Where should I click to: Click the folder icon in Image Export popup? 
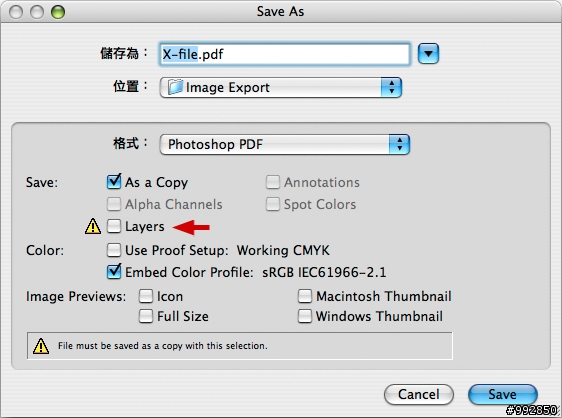(176, 87)
